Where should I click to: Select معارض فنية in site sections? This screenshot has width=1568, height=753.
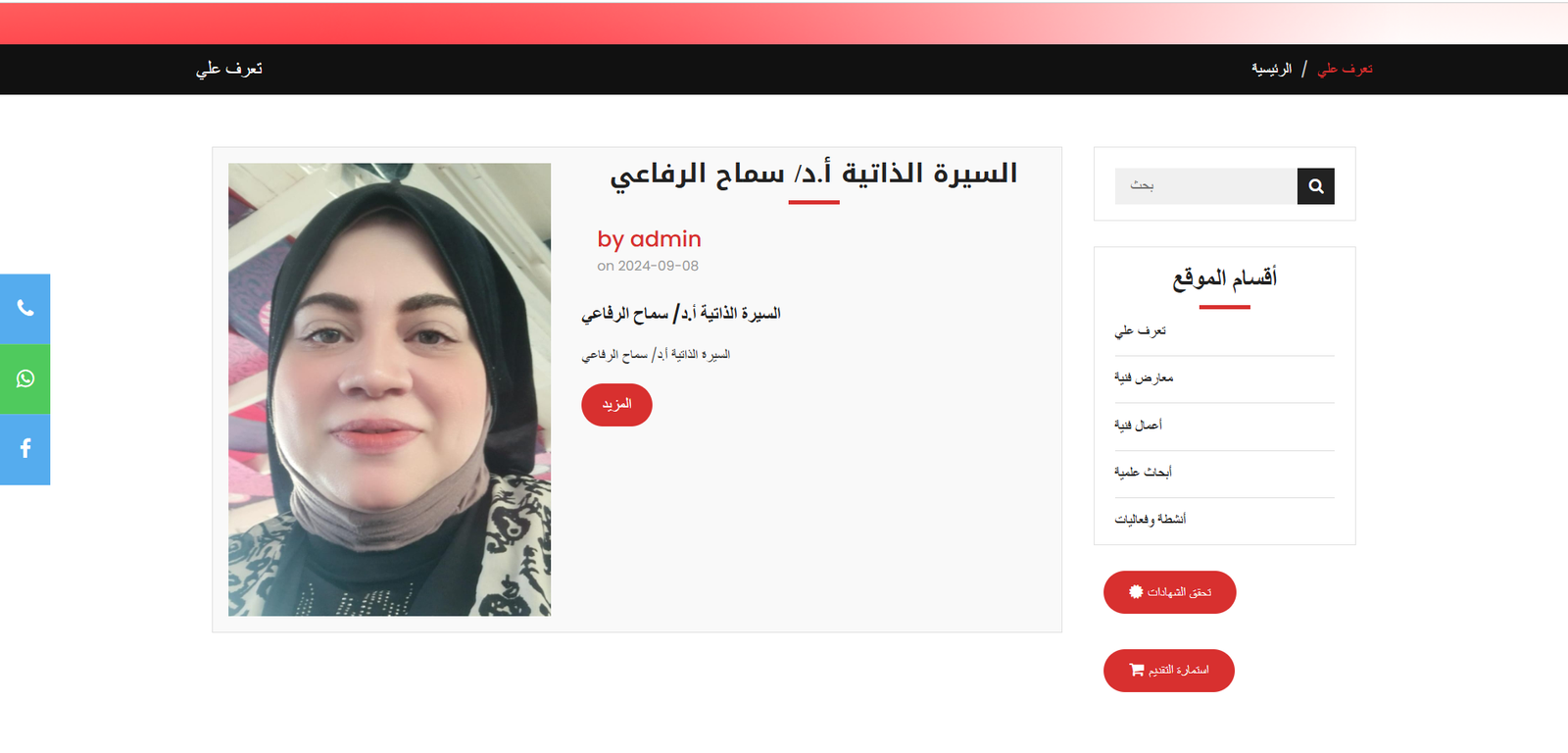1144,378
